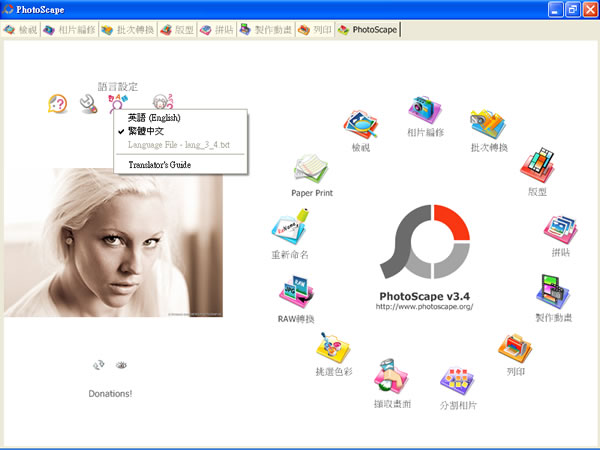Click the help question mark icon
Screen dimensions: 600x450
click(x=58, y=102)
